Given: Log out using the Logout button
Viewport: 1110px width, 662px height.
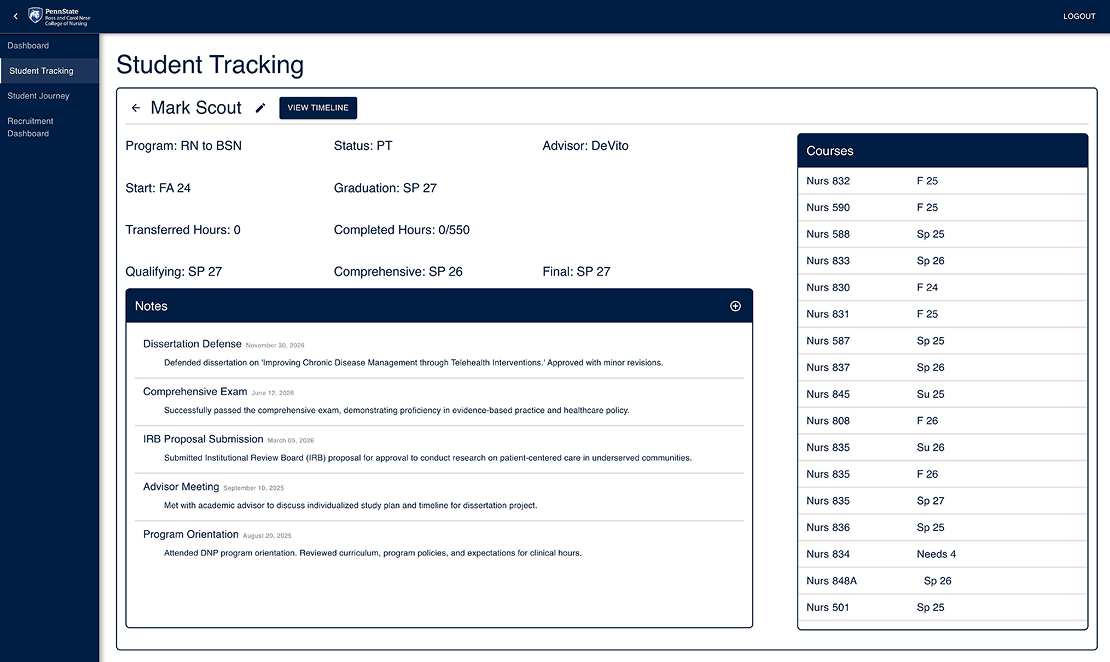Looking at the screenshot, I should pyautogui.click(x=1079, y=17).
